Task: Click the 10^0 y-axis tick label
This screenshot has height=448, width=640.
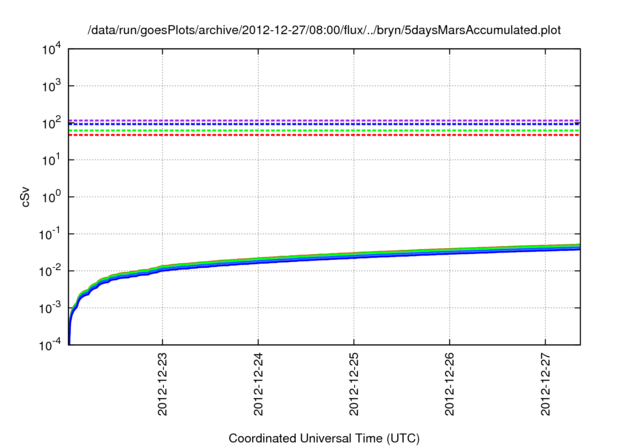Action: click(x=52, y=197)
